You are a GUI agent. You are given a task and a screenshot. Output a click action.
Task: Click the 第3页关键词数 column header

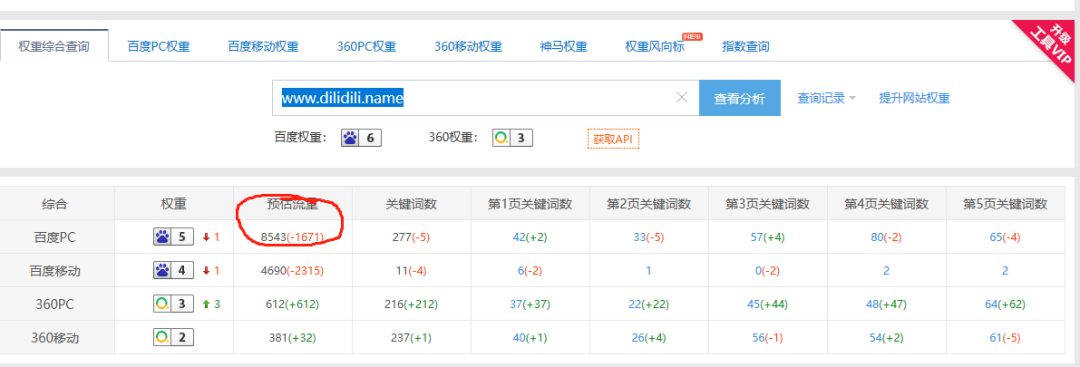pos(767,205)
